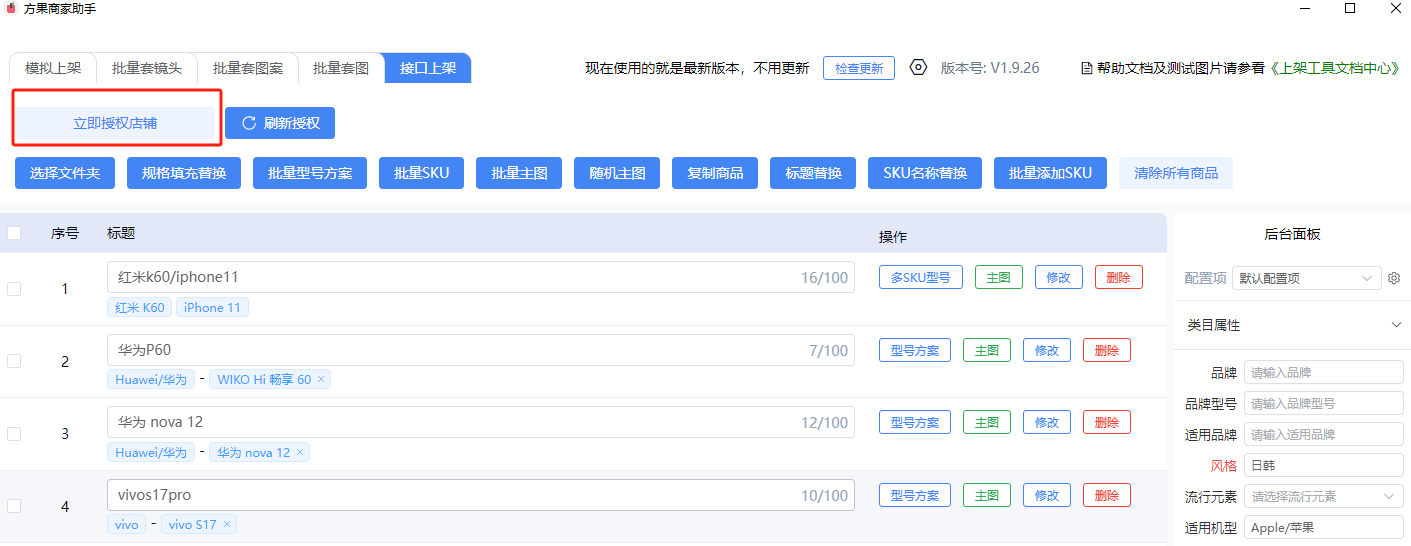Select the 接口上架 tab
Viewport: 1411px width, 546px height.
pyautogui.click(x=428, y=68)
